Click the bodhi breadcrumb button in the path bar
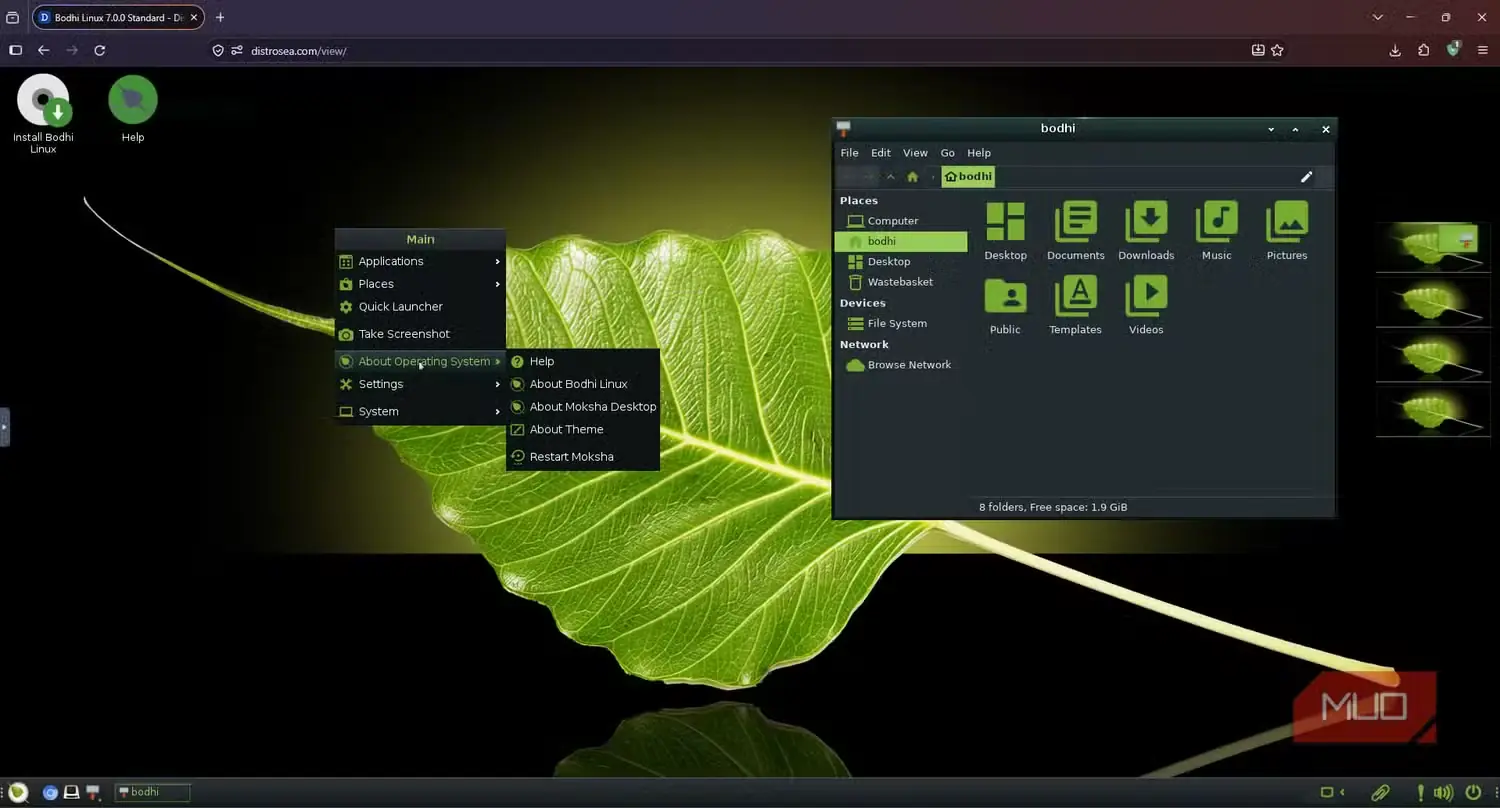The width and height of the screenshot is (1500, 808). (968, 177)
